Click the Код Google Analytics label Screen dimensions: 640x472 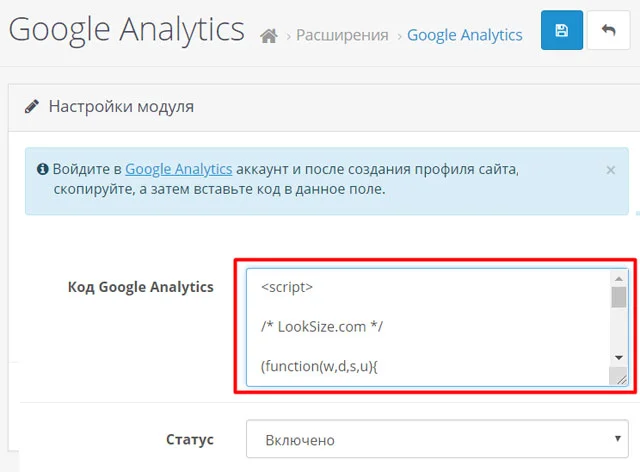coord(140,287)
